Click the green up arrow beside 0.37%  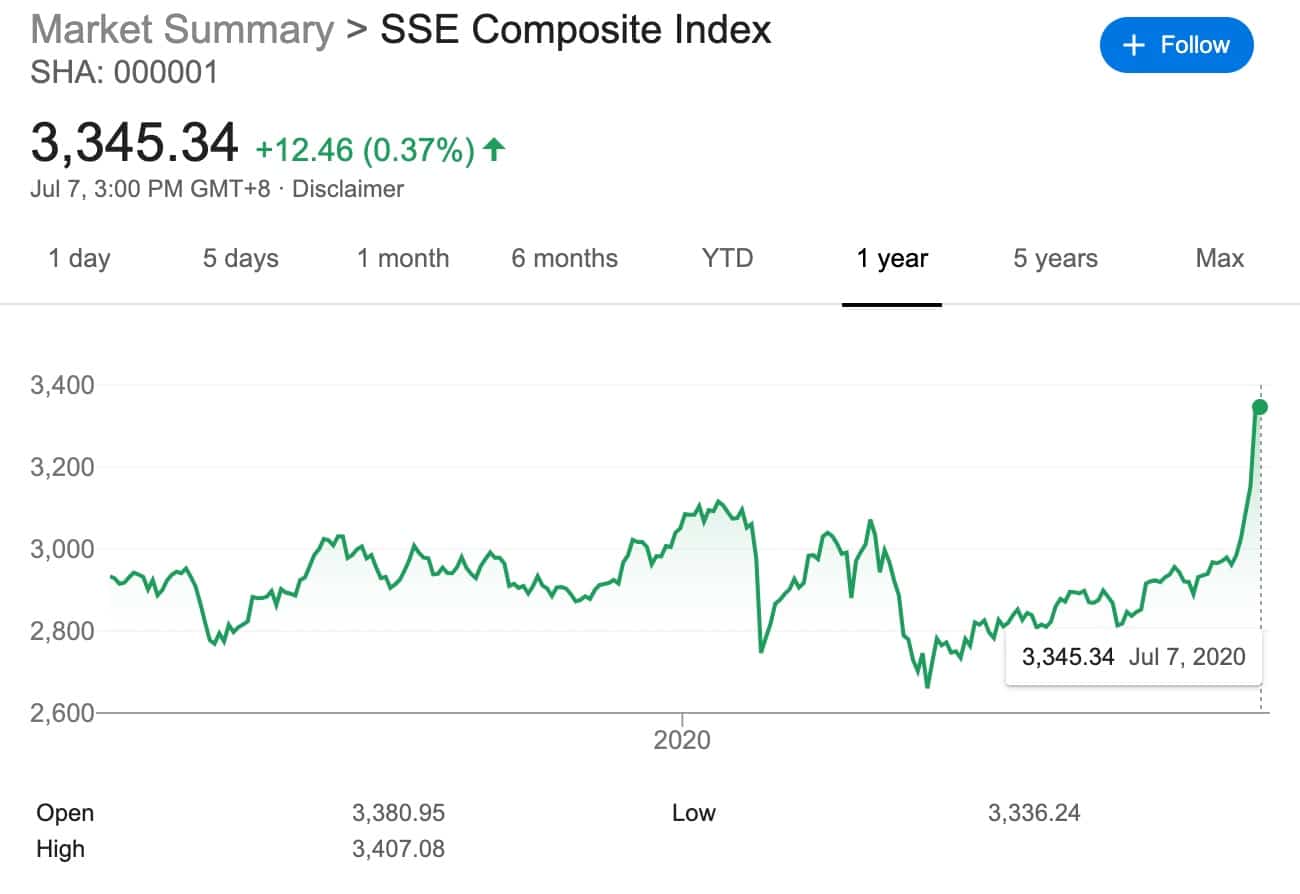click(493, 151)
